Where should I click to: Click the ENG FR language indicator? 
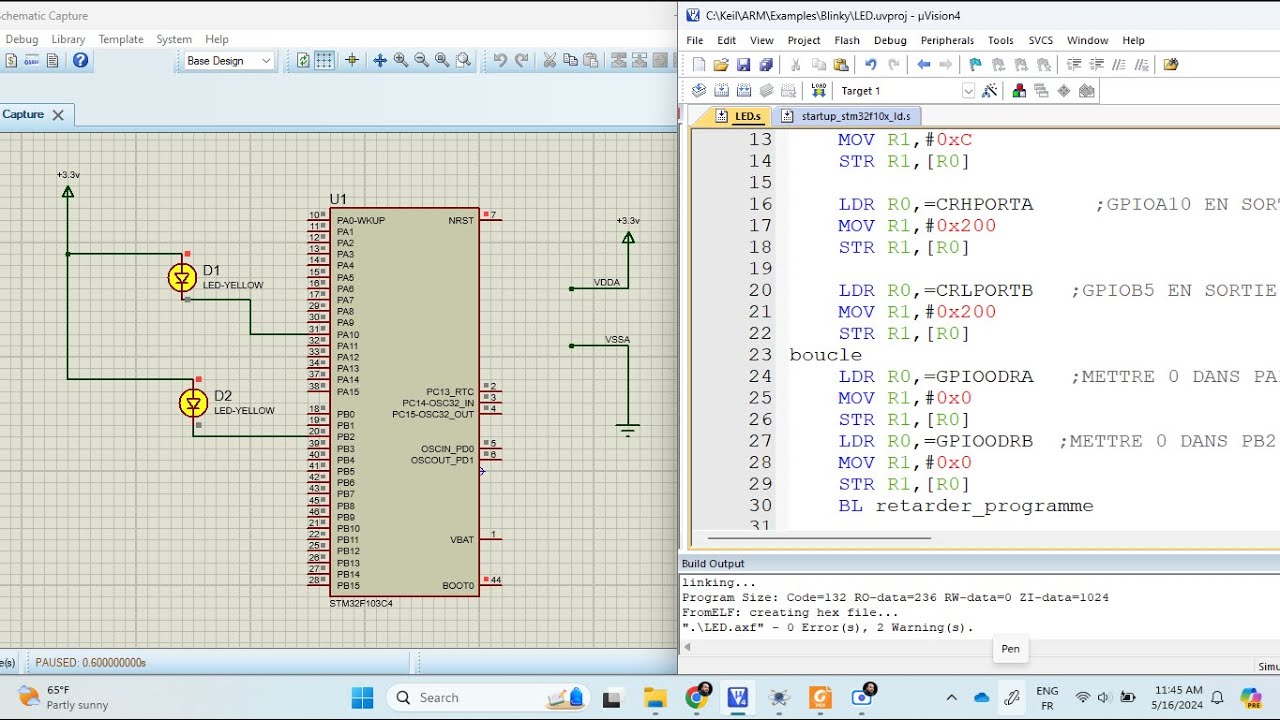(x=1047, y=697)
